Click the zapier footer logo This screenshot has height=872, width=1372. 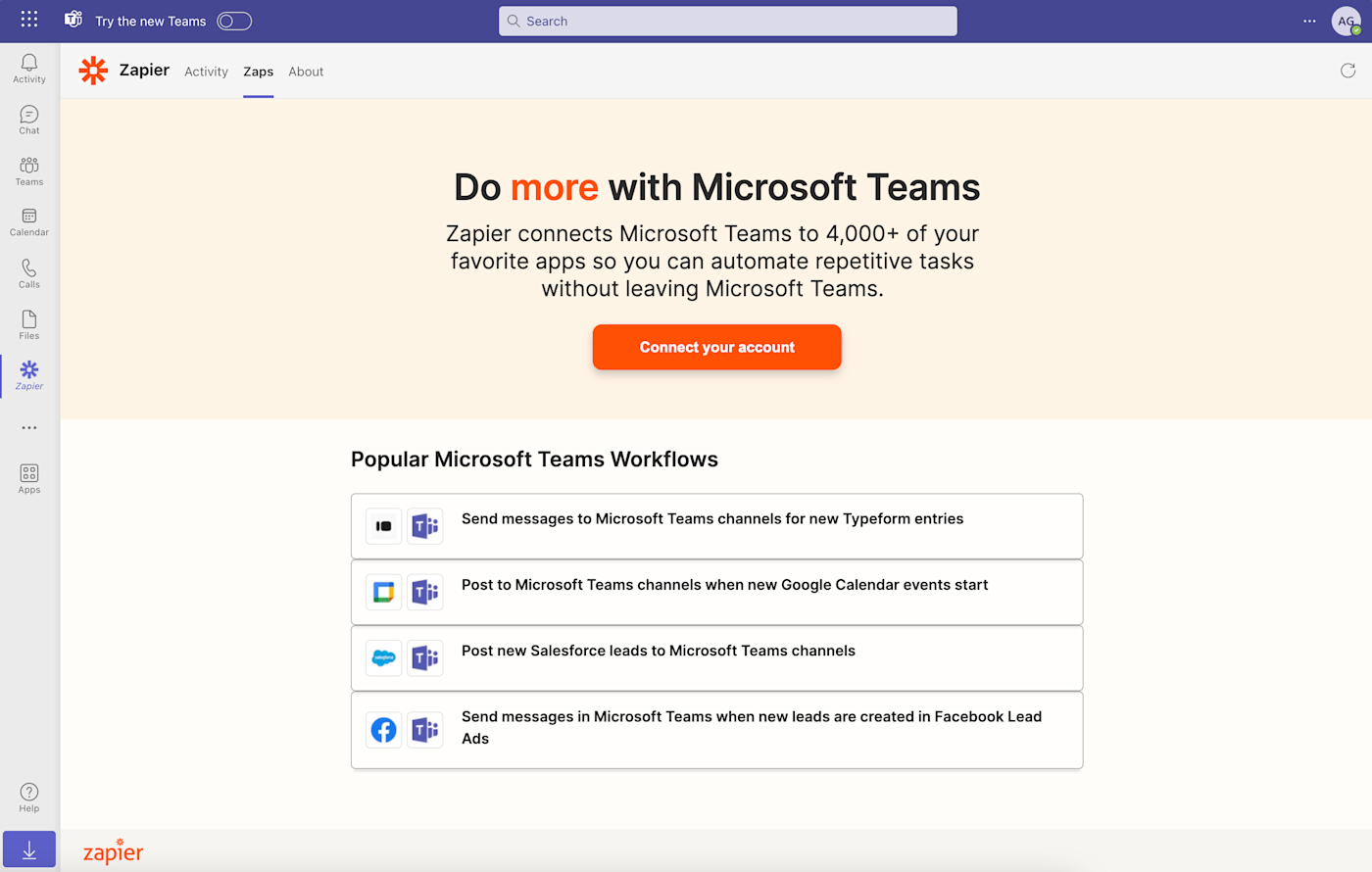[x=113, y=851]
